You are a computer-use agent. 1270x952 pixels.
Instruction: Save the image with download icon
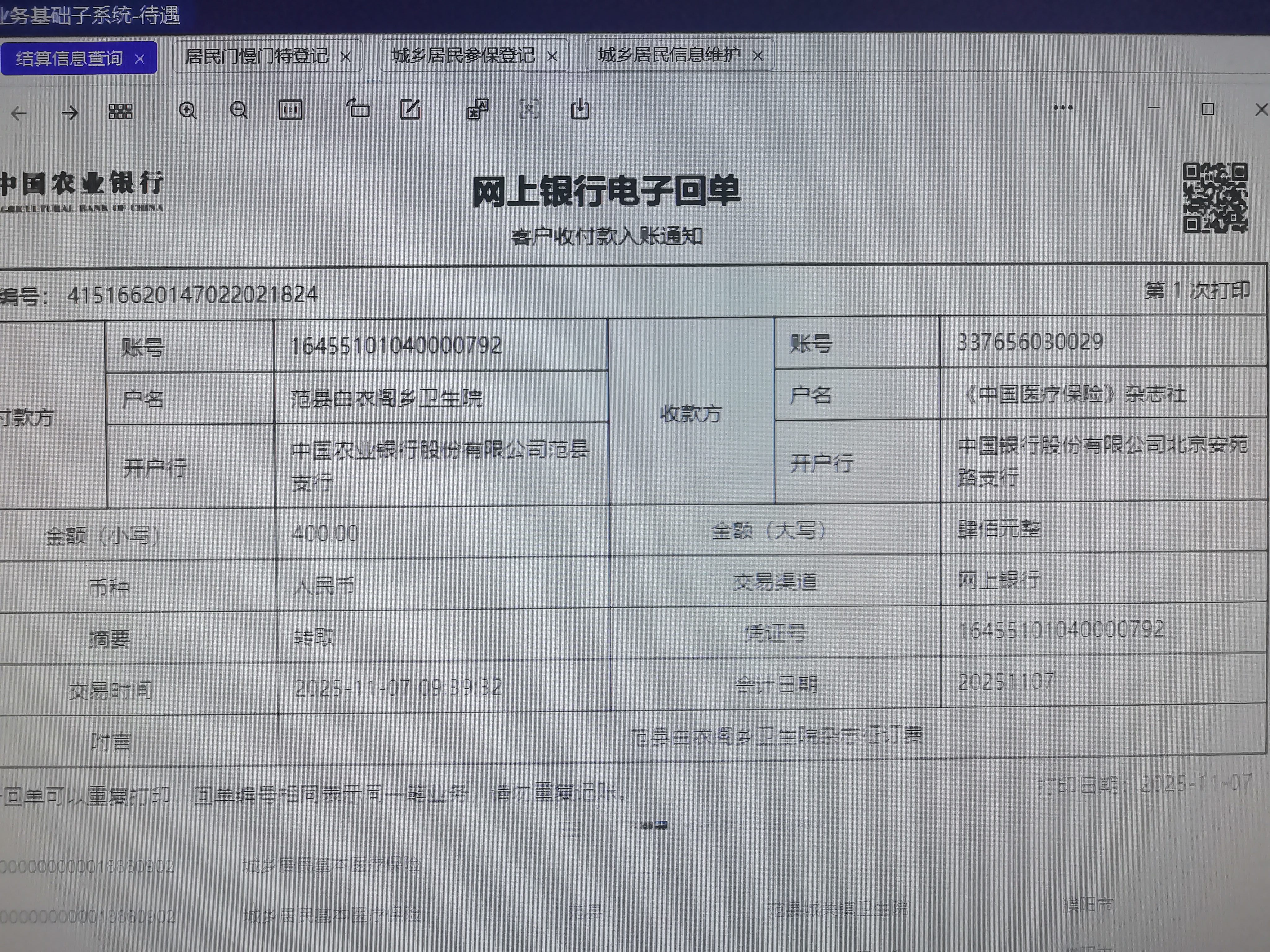tap(580, 108)
